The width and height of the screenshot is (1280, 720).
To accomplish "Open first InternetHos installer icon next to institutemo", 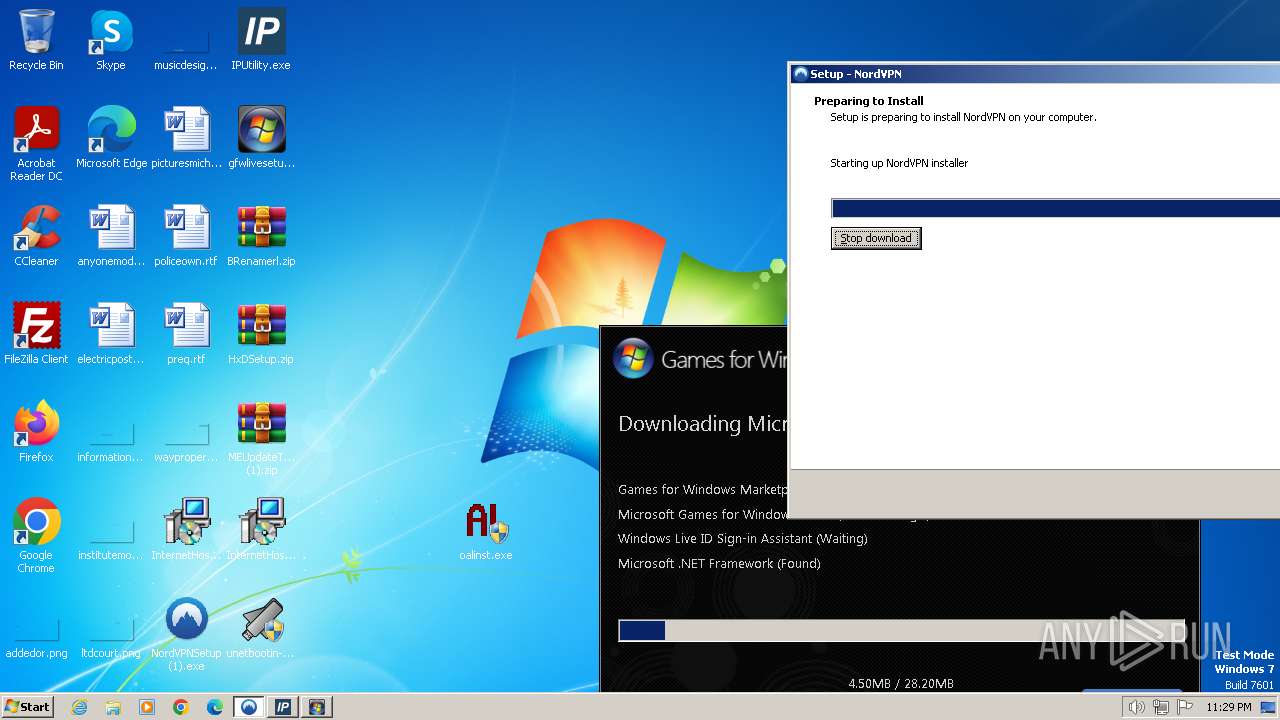I will click(x=186, y=530).
